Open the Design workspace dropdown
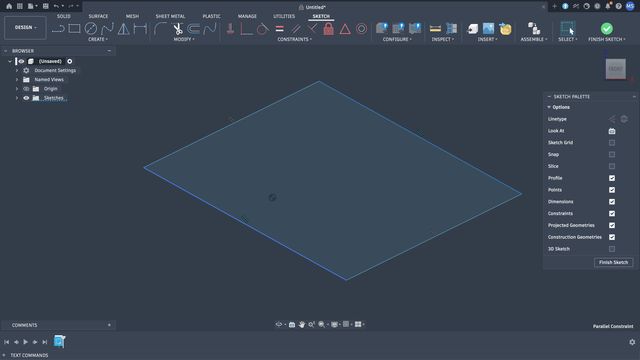Image resolution: width=640 pixels, height=360 pixels. tap(25, 28)
